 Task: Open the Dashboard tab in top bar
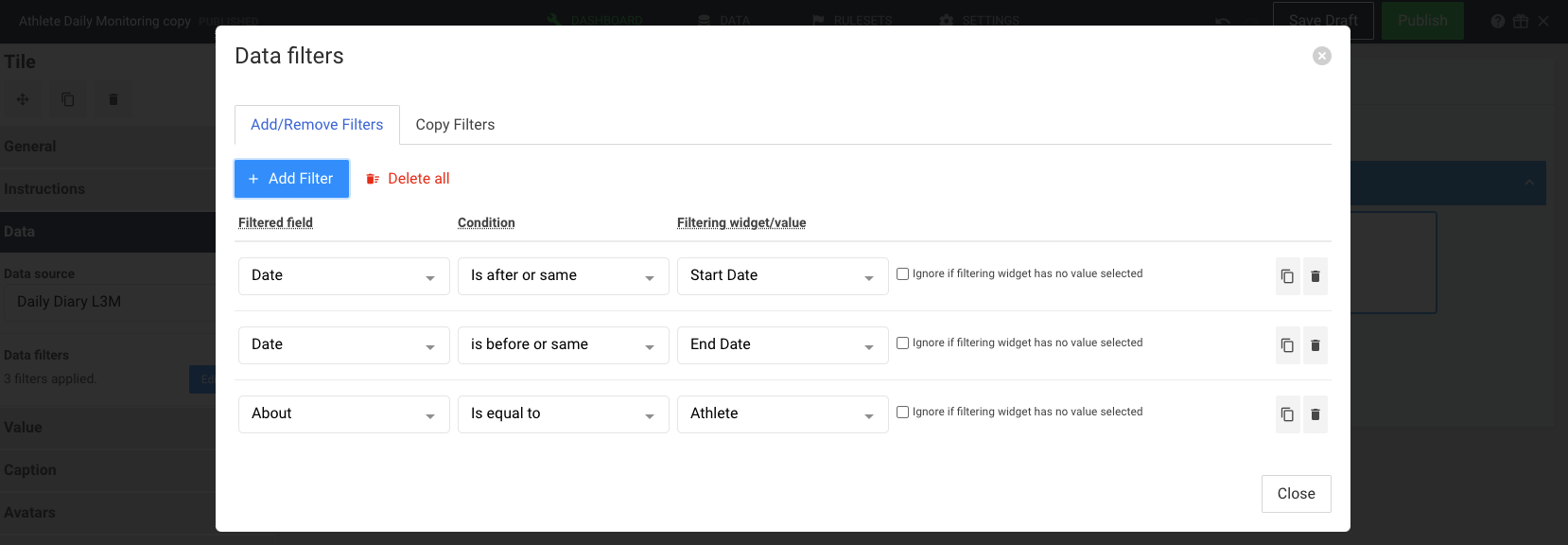[597, 20]
